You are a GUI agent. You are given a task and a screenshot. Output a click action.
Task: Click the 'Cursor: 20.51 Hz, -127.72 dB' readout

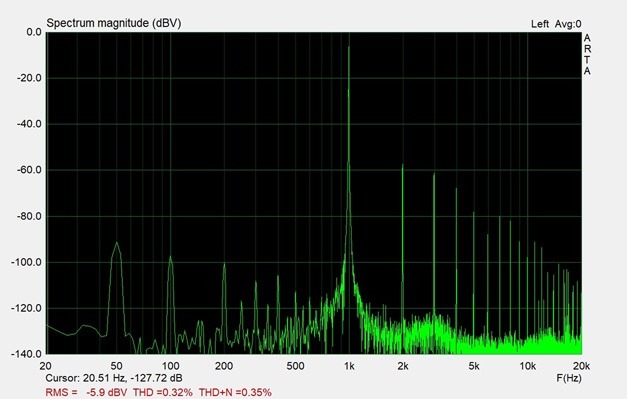[114, 378]
